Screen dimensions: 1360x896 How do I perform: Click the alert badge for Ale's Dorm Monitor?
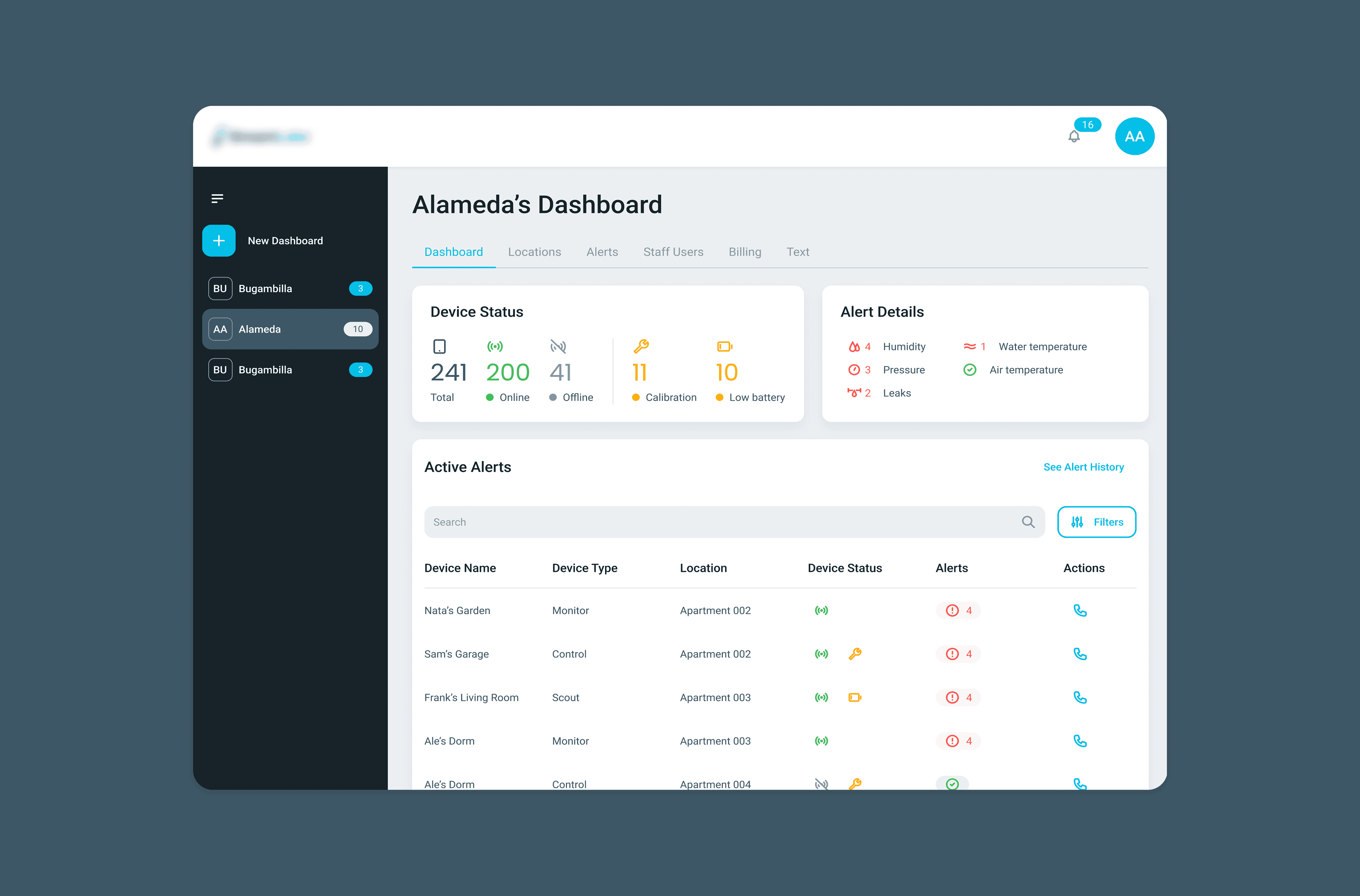[x=959, y=740]
